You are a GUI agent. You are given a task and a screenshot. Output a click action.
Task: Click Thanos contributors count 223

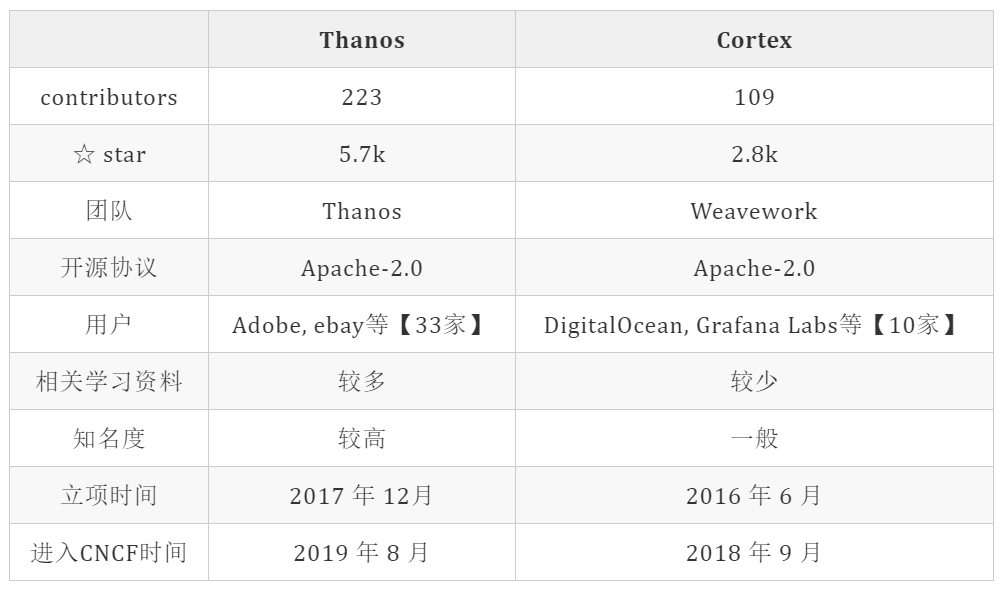pos(362,97)
